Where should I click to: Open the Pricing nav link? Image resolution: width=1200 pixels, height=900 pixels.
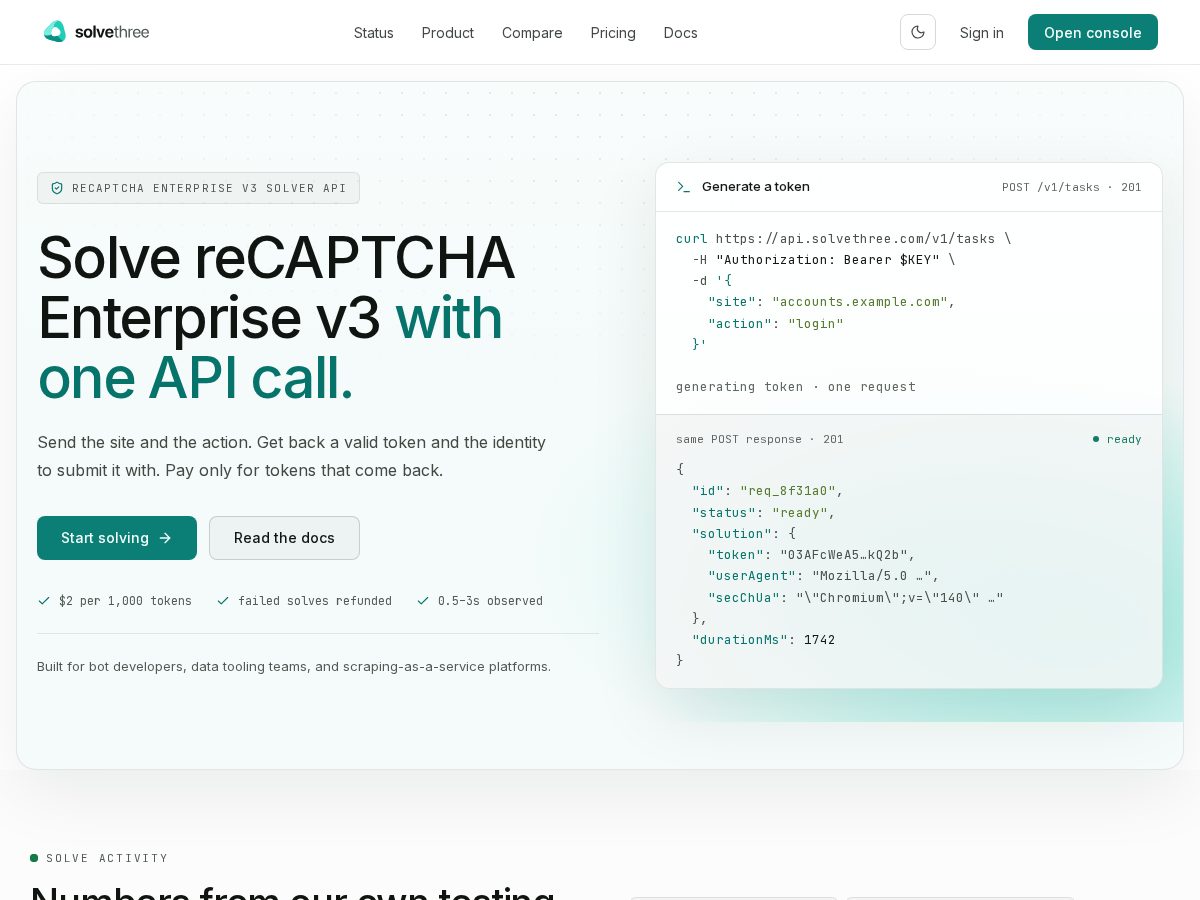click(613, 33)
